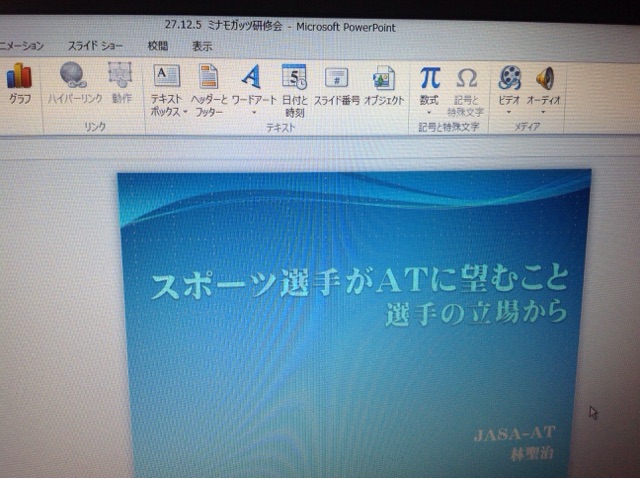Image resolution: width=640 pixels, height=479 pixels.
Task: Click the 数式 pi equation icon
Action: coord(430,78)
